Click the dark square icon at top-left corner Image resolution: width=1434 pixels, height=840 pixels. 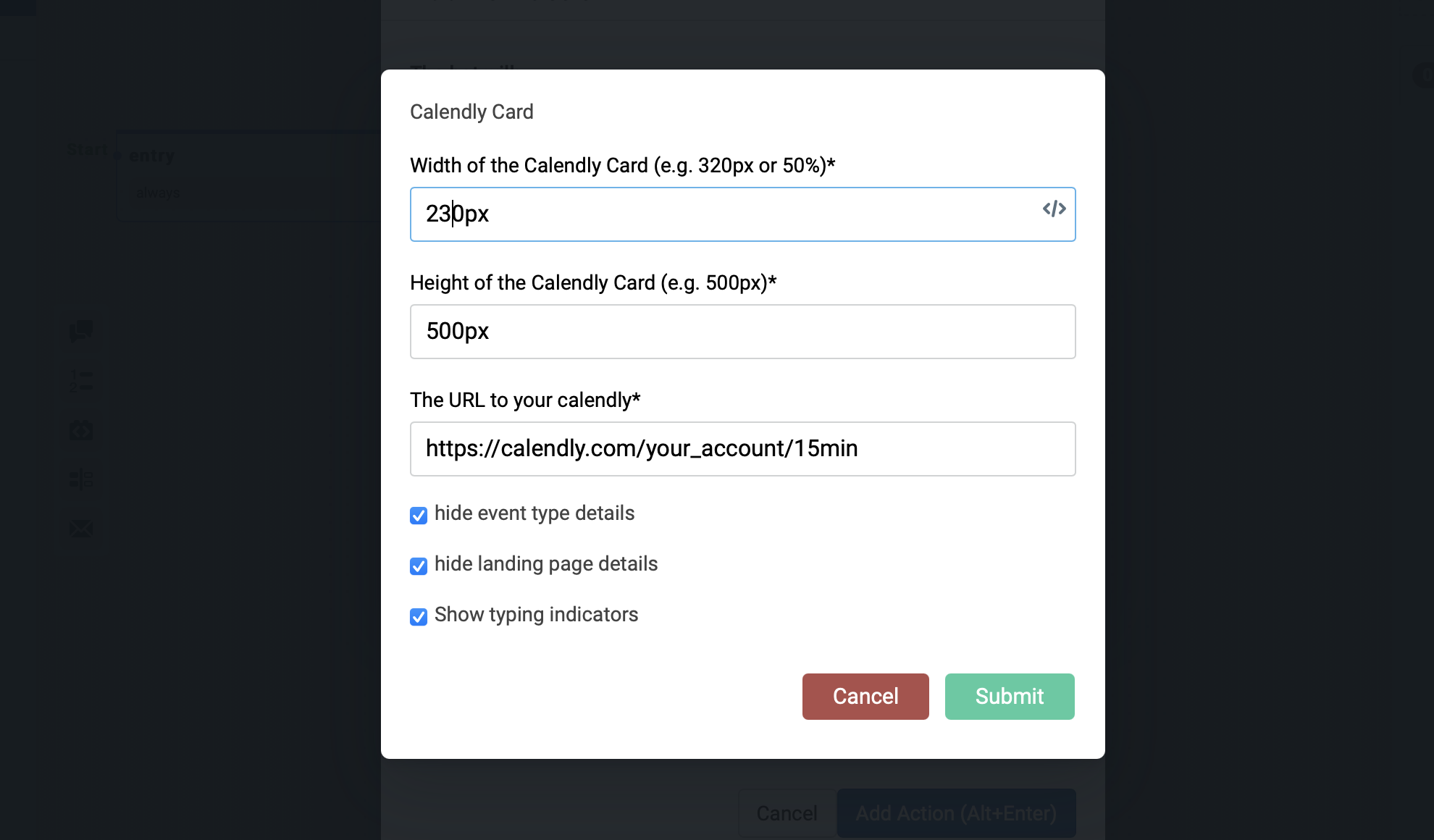(18, 9)
